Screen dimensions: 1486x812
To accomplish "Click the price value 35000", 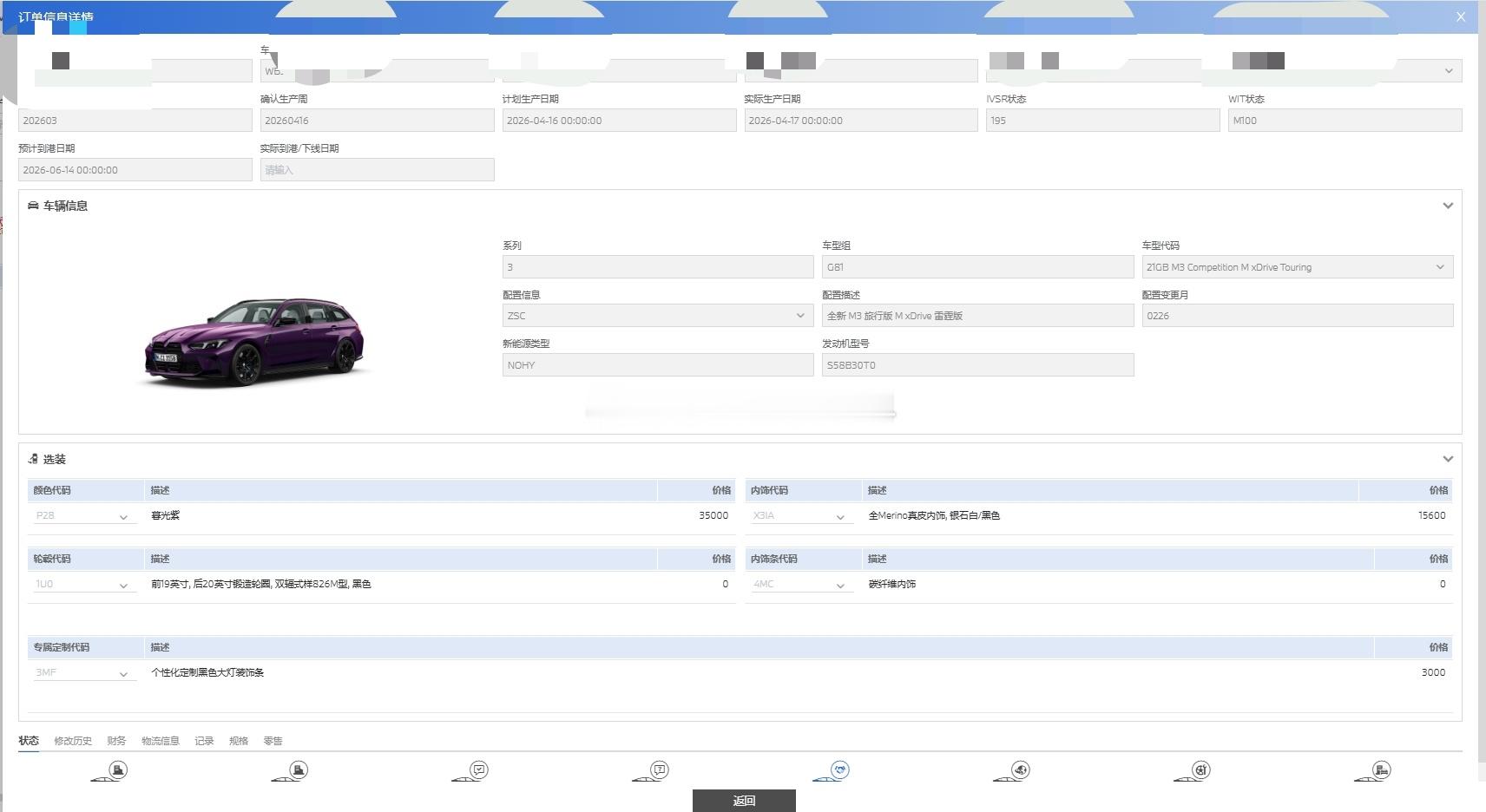I will coord(713,515).
